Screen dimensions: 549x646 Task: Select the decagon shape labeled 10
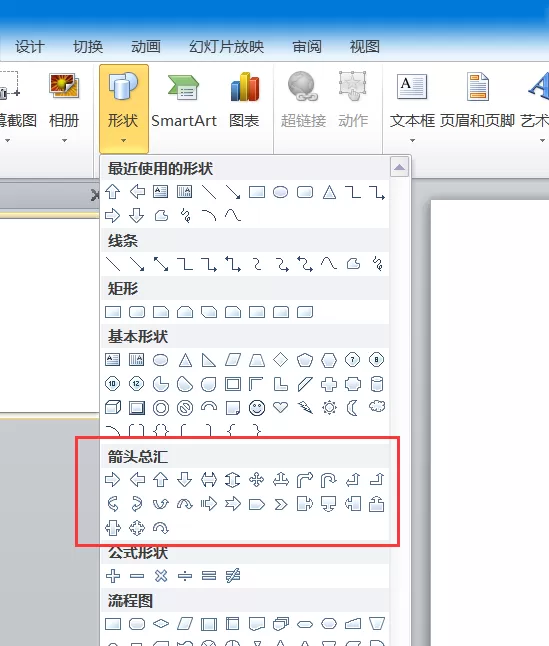pos(112,384)
